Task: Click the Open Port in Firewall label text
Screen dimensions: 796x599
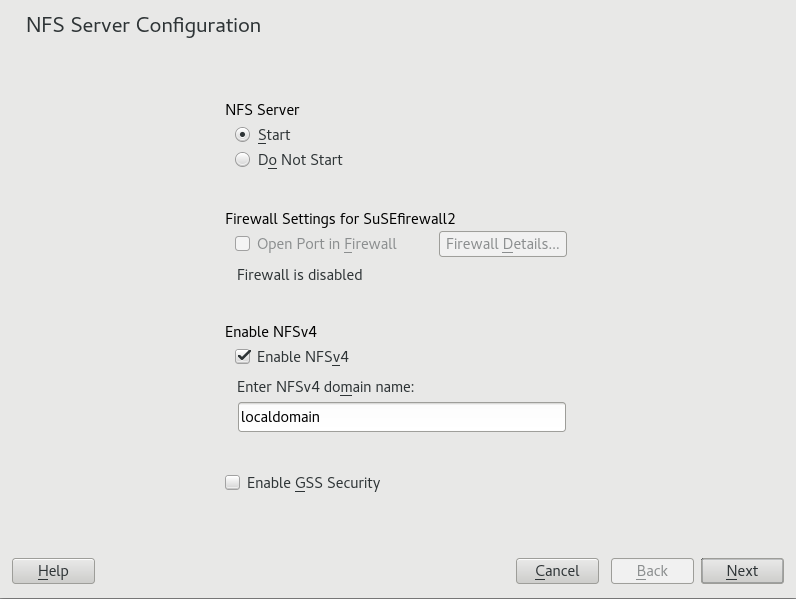Action: coord(326,244)
